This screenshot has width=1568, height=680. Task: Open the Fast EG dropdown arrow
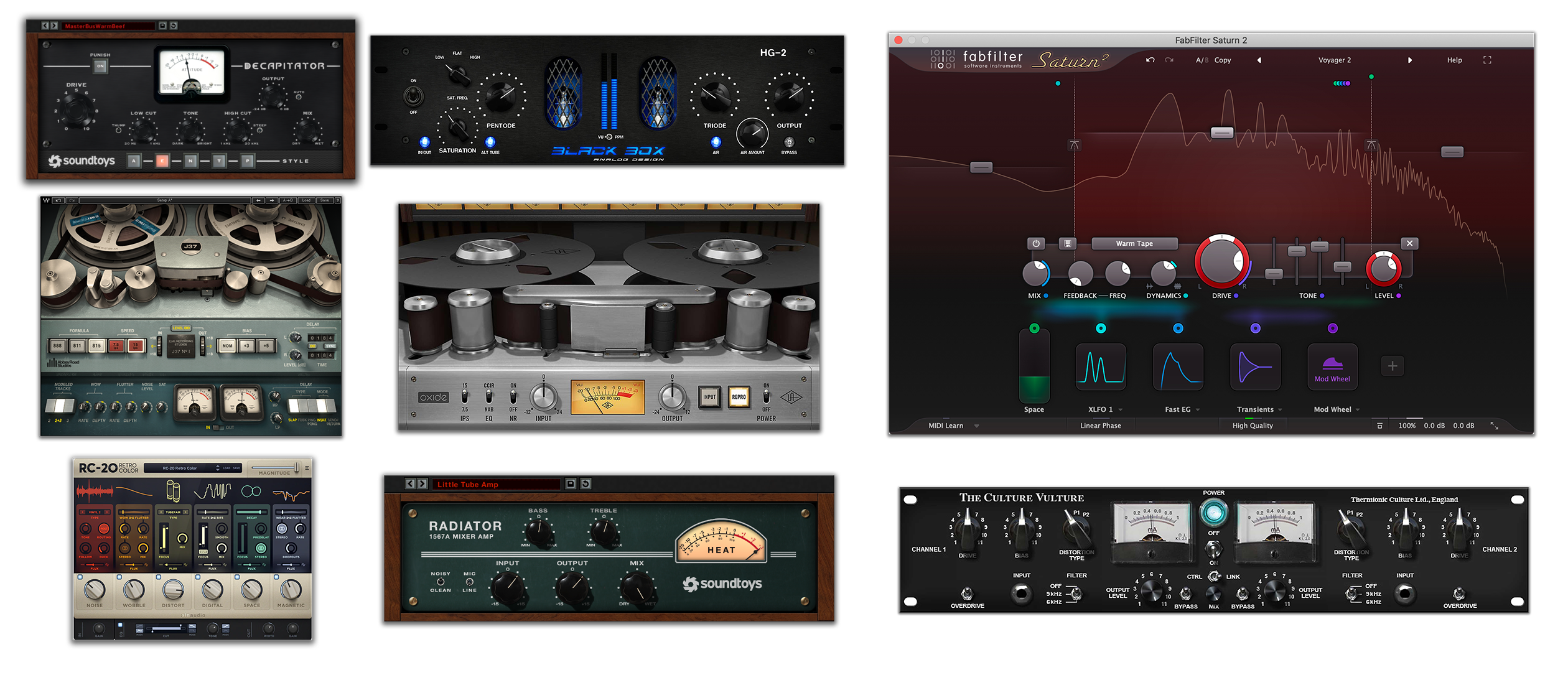coord(1198,409)
